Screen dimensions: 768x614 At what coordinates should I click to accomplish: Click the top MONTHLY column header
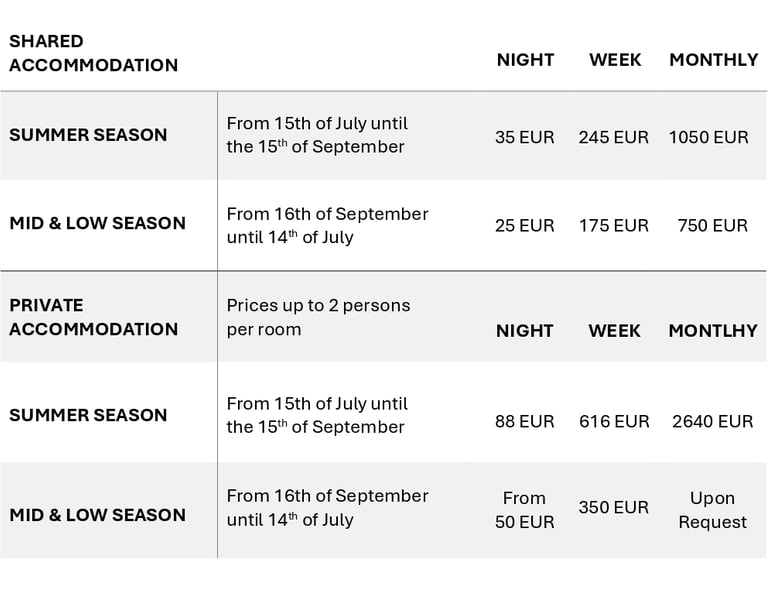click(x=713, y=60)
